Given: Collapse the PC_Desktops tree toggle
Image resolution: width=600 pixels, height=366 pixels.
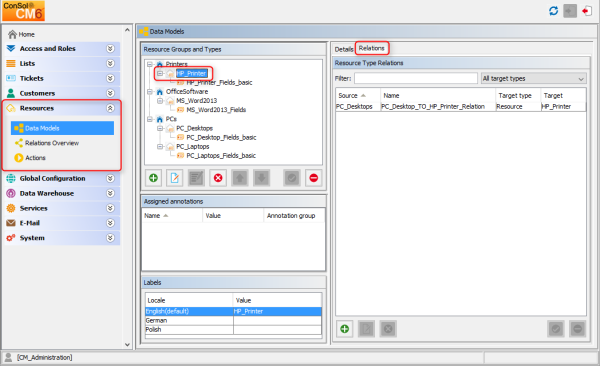Looking at the screenshot, I should (x=160, y=129).
